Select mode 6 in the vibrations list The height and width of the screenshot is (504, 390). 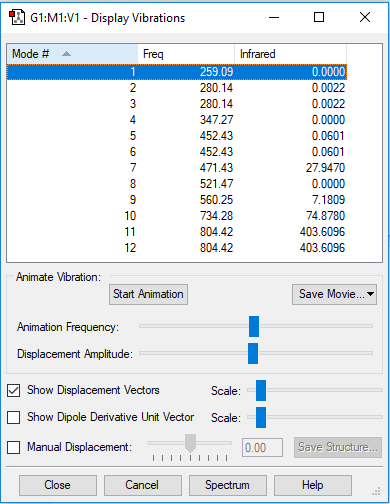click(x=177, y=152)
